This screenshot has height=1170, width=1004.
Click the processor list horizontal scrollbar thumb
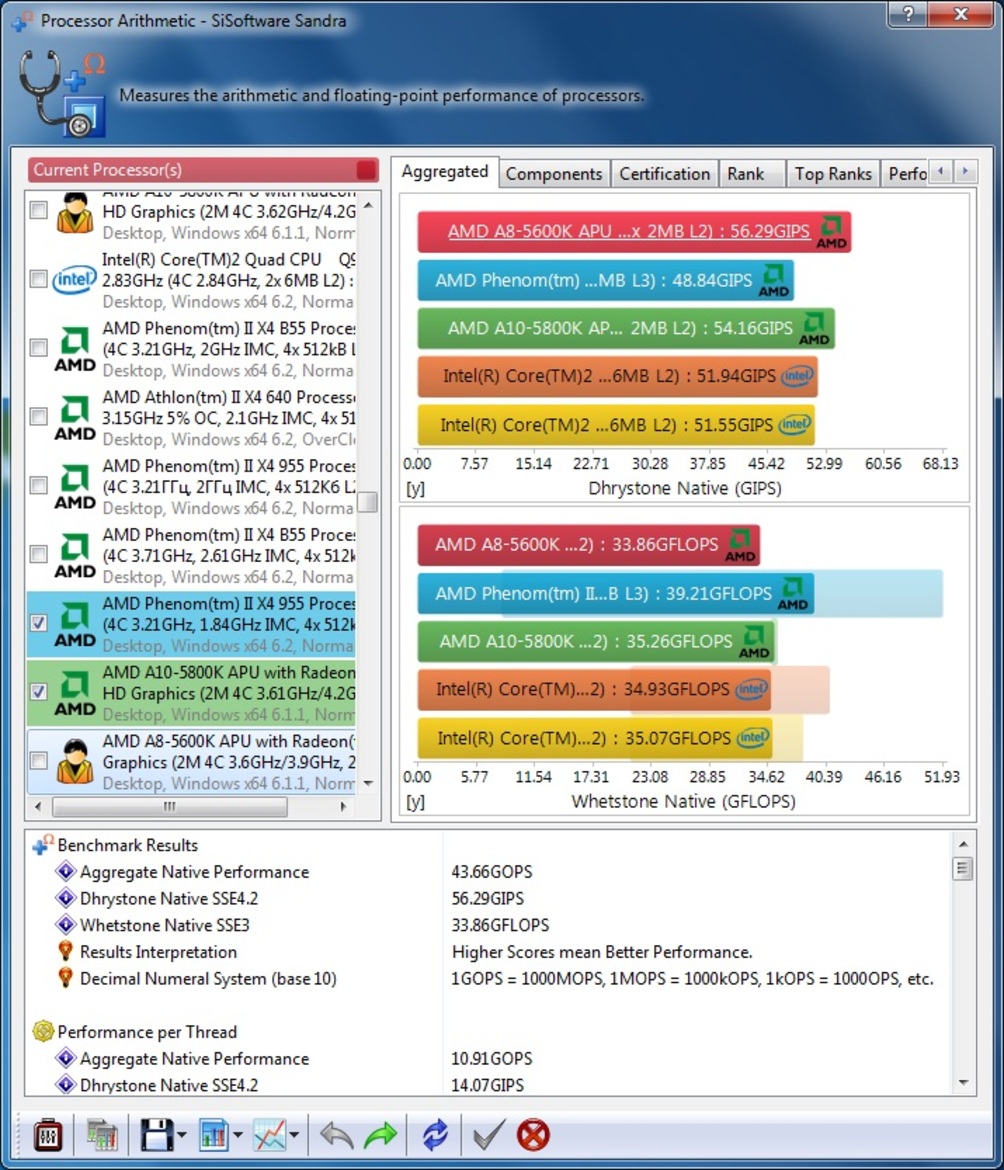pos(170,807)
